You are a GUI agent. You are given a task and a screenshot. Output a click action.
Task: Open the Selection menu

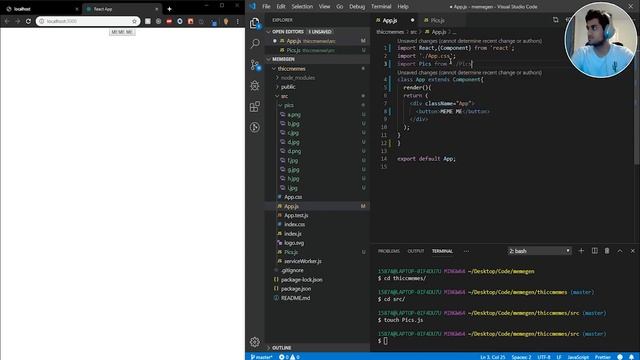(302, 7)
